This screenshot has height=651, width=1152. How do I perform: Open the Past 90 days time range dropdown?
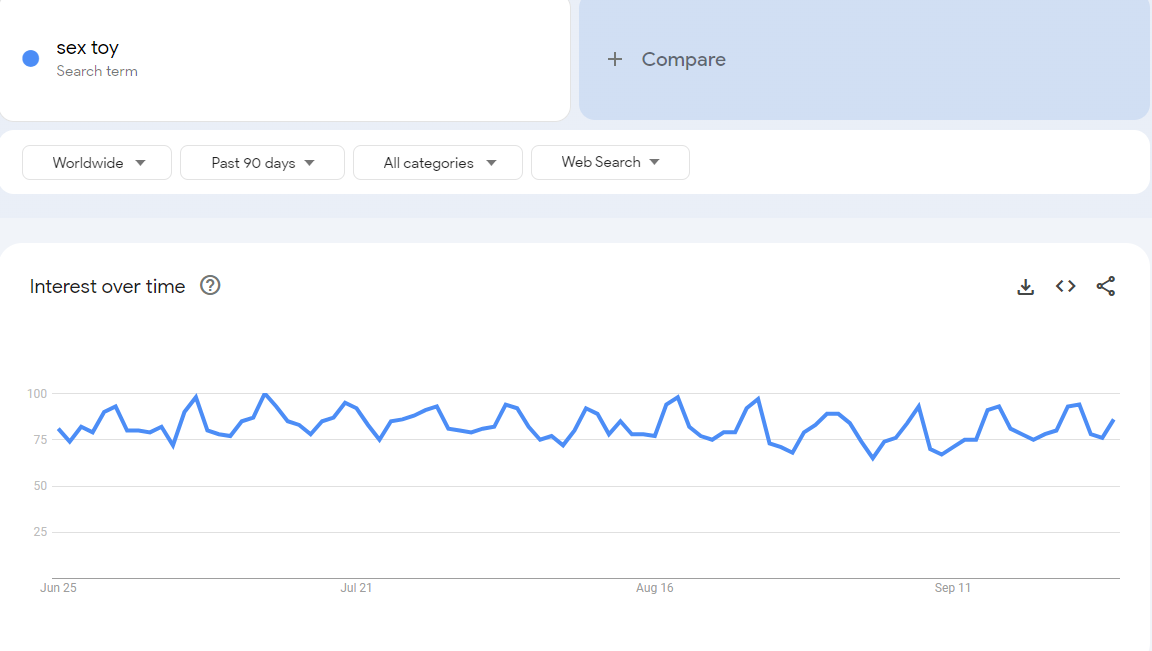(262, 163)
